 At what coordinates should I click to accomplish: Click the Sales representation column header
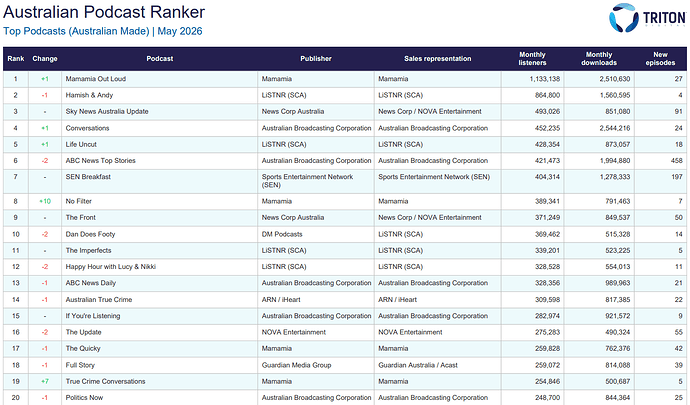pos(438,59)
